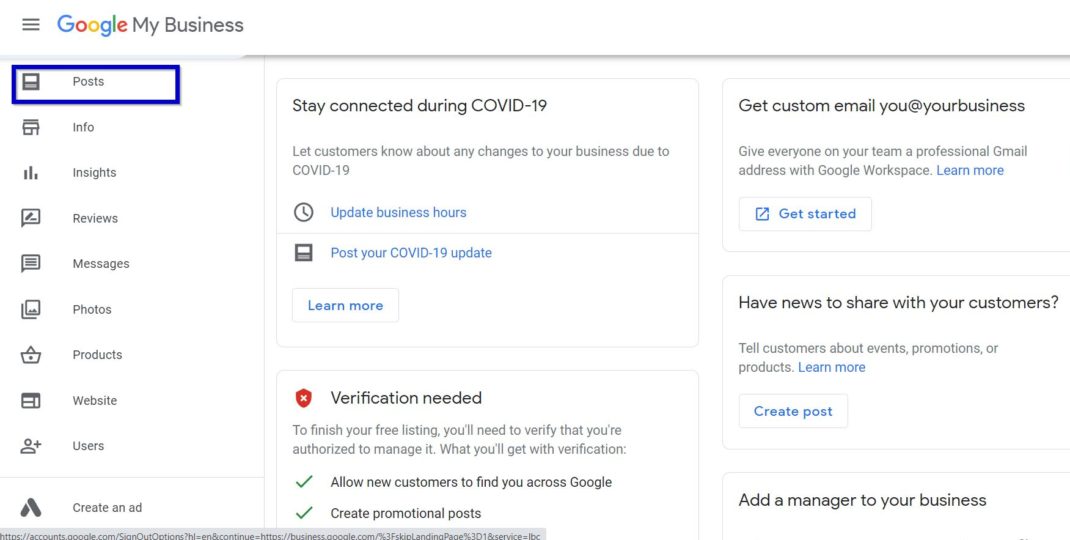
Task: Click Learn more button in COVID-19 card
Action: [345, 305]
